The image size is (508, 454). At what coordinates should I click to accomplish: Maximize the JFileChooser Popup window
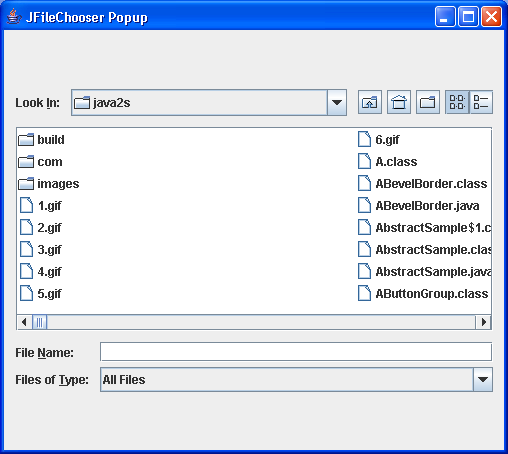tap(468, 16)
